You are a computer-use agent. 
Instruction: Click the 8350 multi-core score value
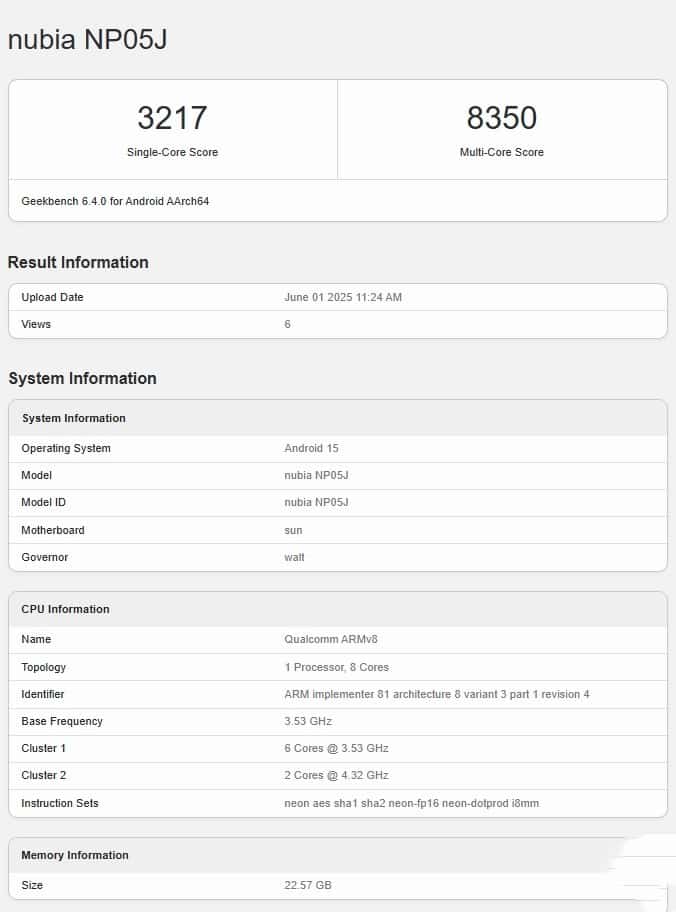point(502,118)
